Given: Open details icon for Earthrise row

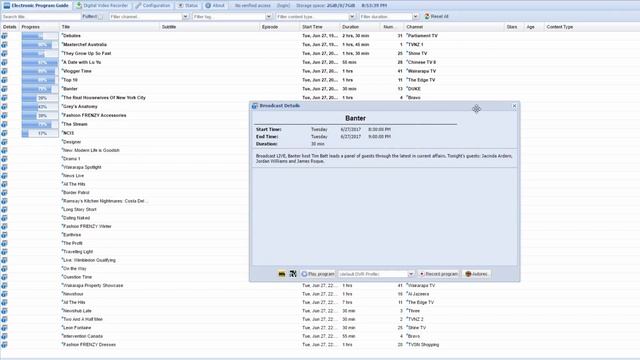Looking at the screenshot, I should [x=4, y=235].
